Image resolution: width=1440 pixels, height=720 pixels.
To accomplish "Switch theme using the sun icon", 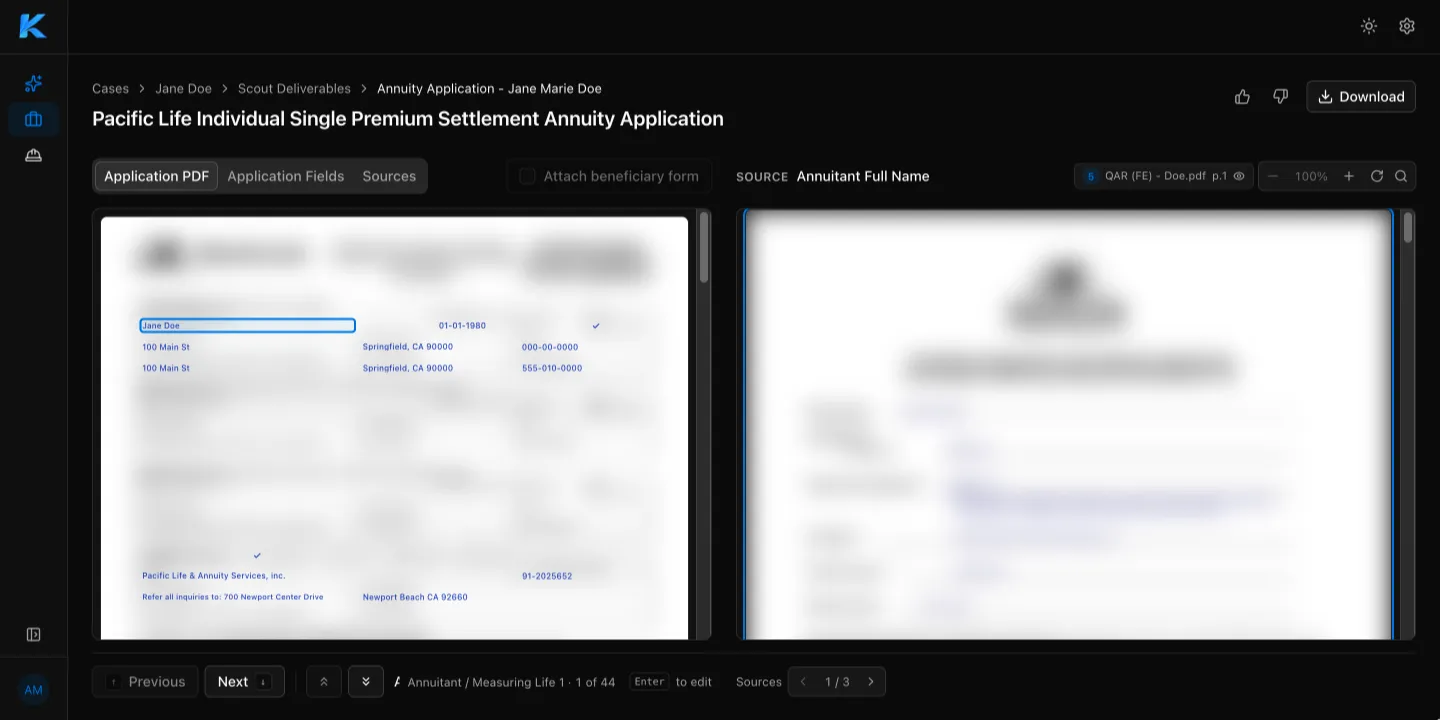I will coord(1369,26).
